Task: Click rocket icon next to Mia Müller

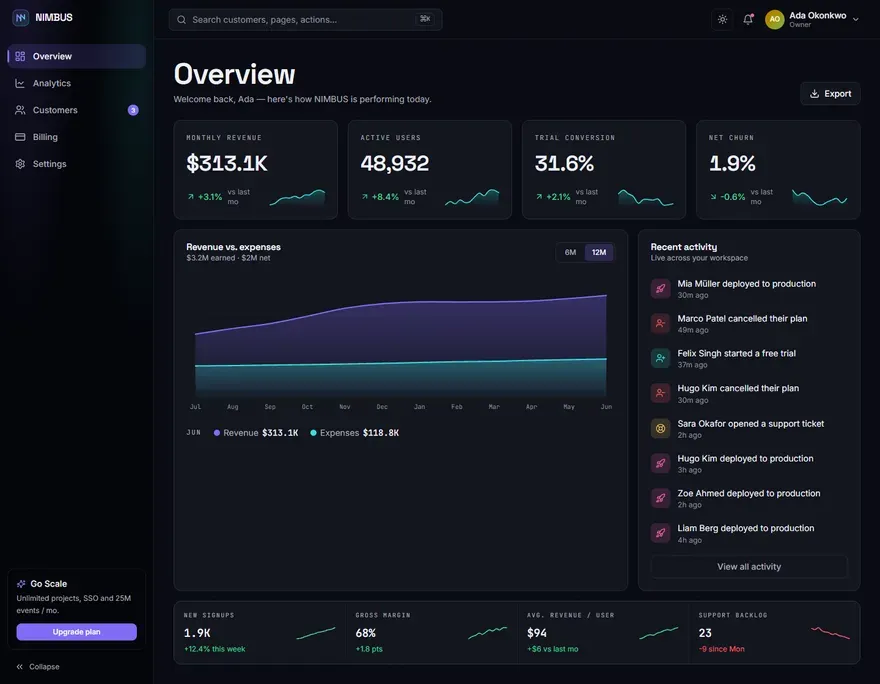Action: 661,288
